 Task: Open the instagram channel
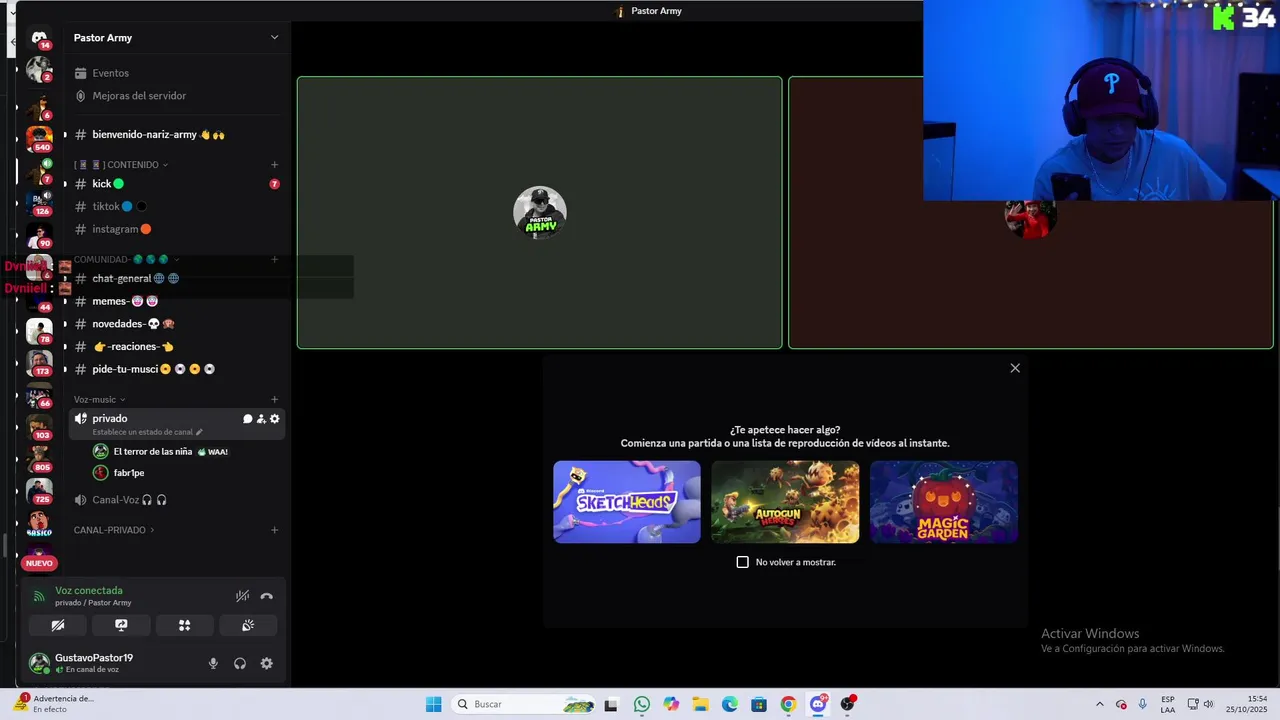coord(177,229)
